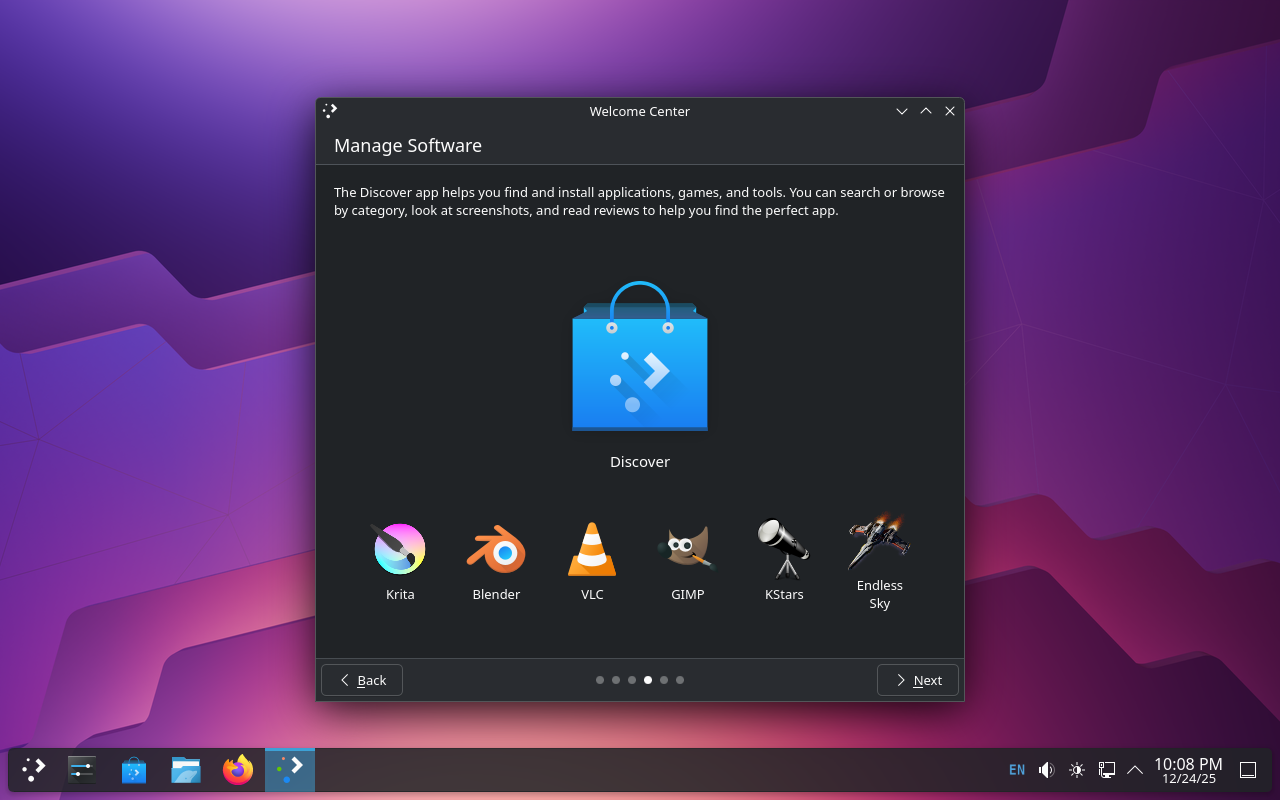Launch Firefox from the taskbar

(238, 770)
